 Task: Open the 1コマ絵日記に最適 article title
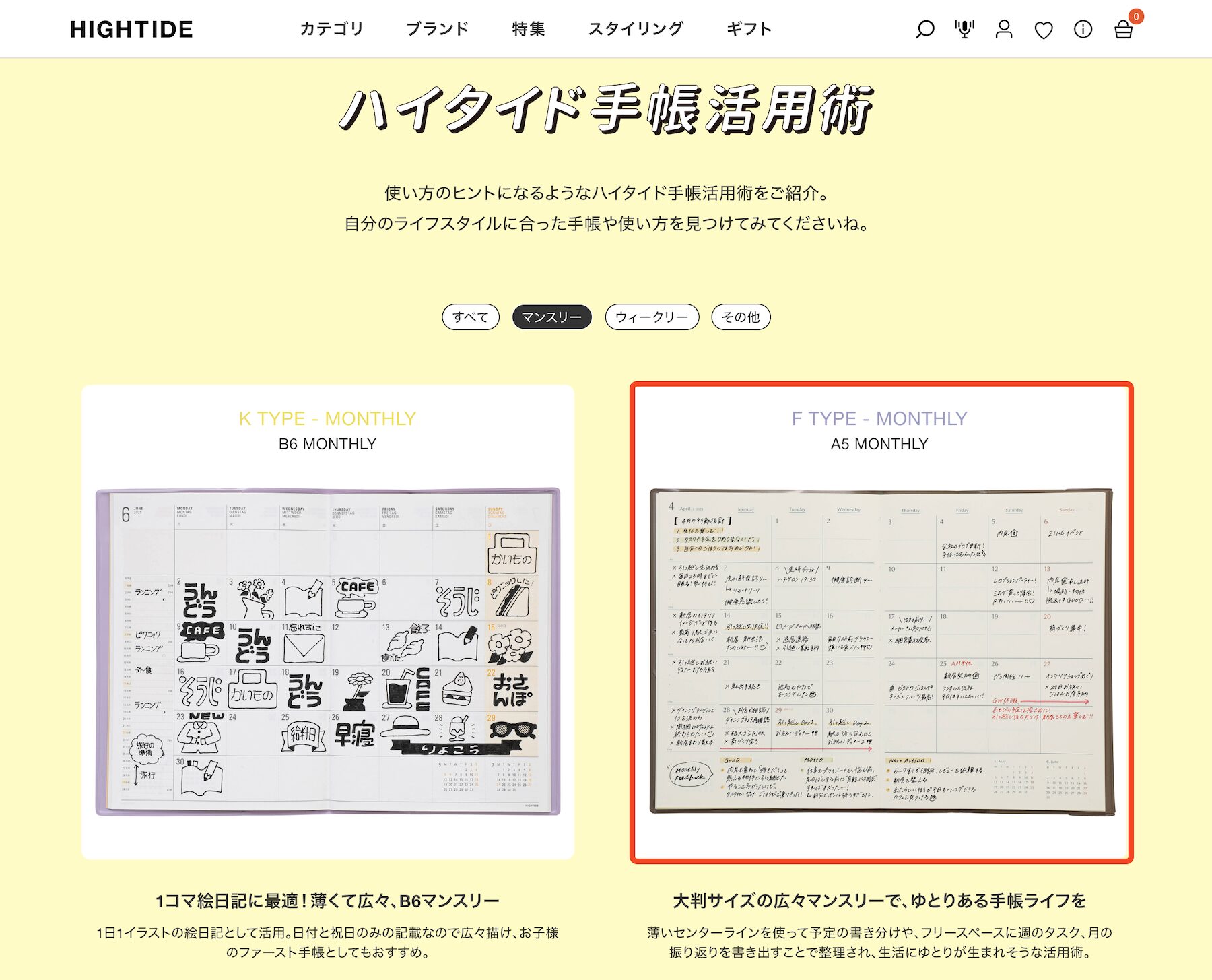click(328, 901)
